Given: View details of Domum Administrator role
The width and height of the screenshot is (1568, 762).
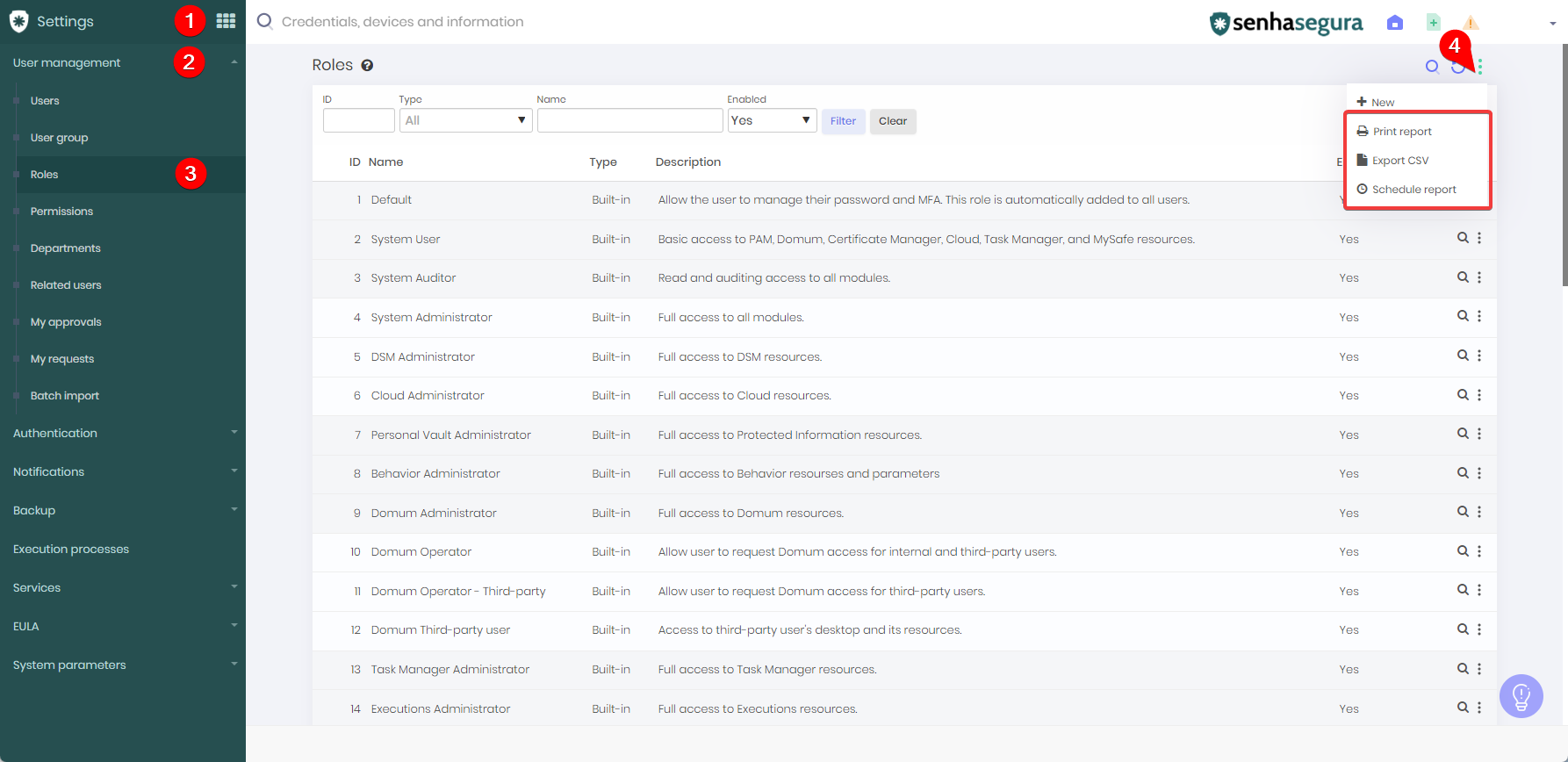Looking at the screenshot, I should 1463,512.
